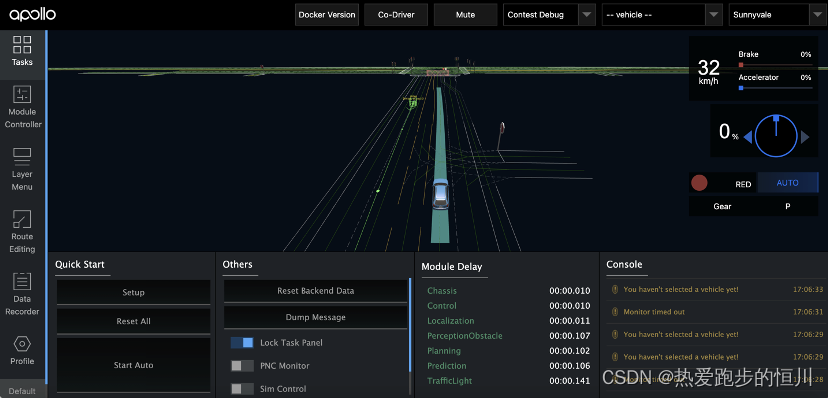Click the Quick Start panel heading

[x=80, y=264]
